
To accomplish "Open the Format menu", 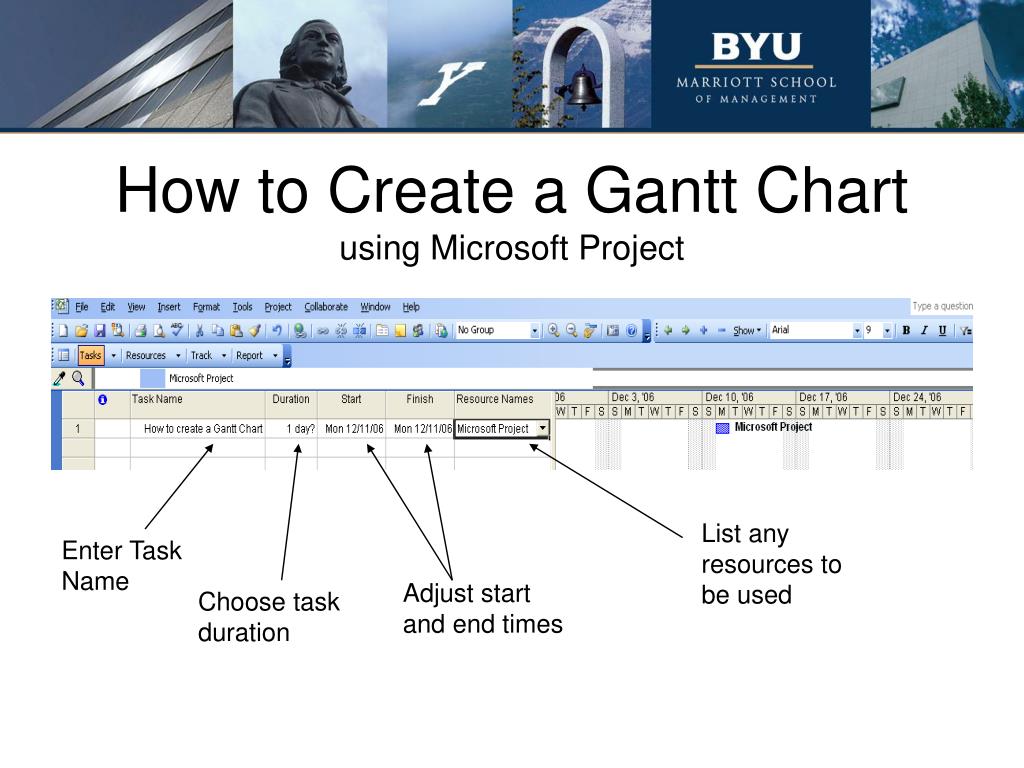I will pyautogui.click(x=206, y=307).
